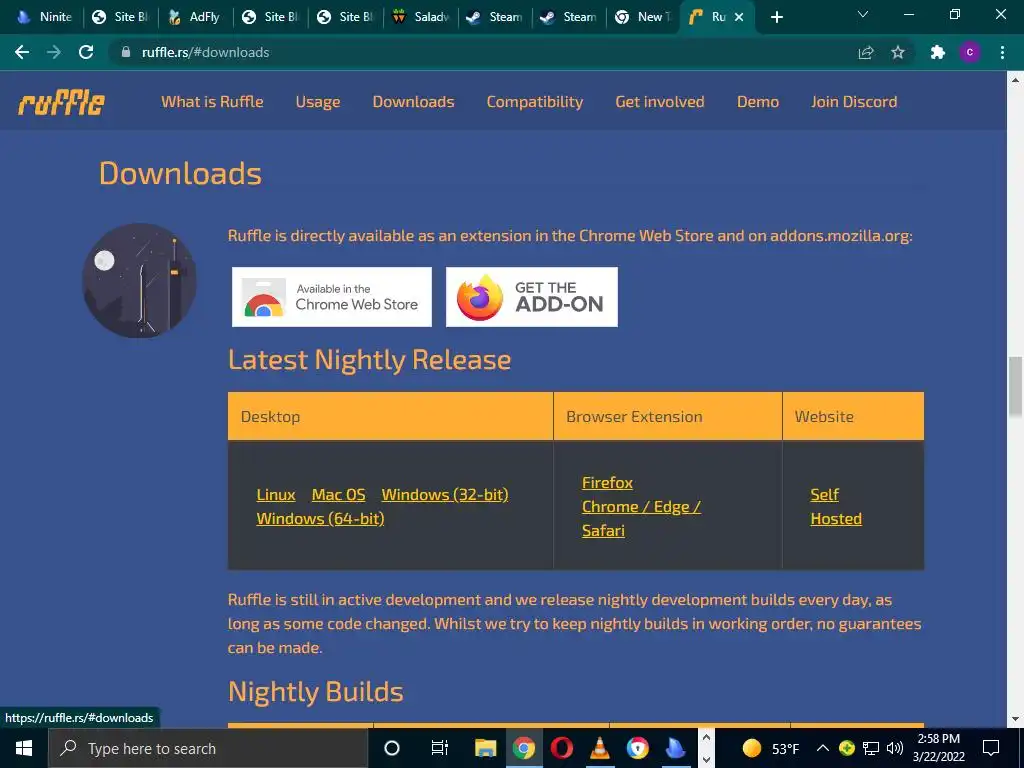This screenshot has width=1024, height=768.
Task: Open the Chrome three-dot menu
Action: (1002, 52)
